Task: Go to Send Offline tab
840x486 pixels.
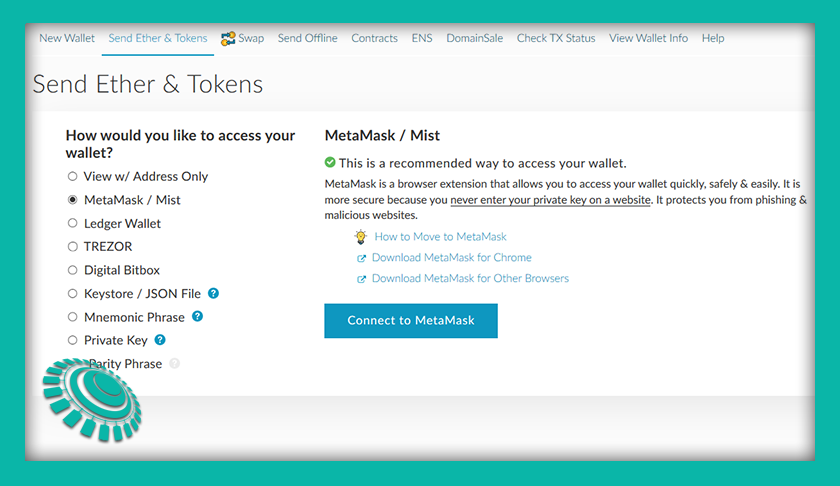Action: pyautogui.click(x=308, y=38)
